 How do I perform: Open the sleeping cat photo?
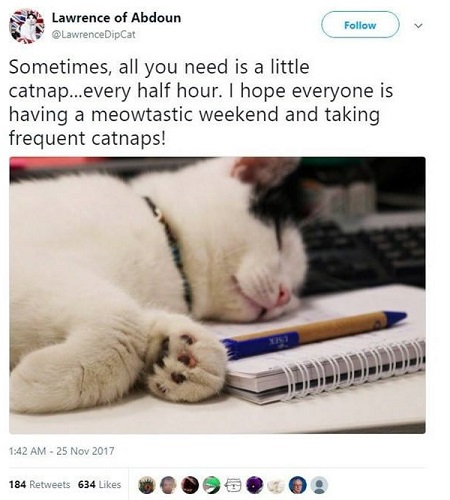(217, 295)
